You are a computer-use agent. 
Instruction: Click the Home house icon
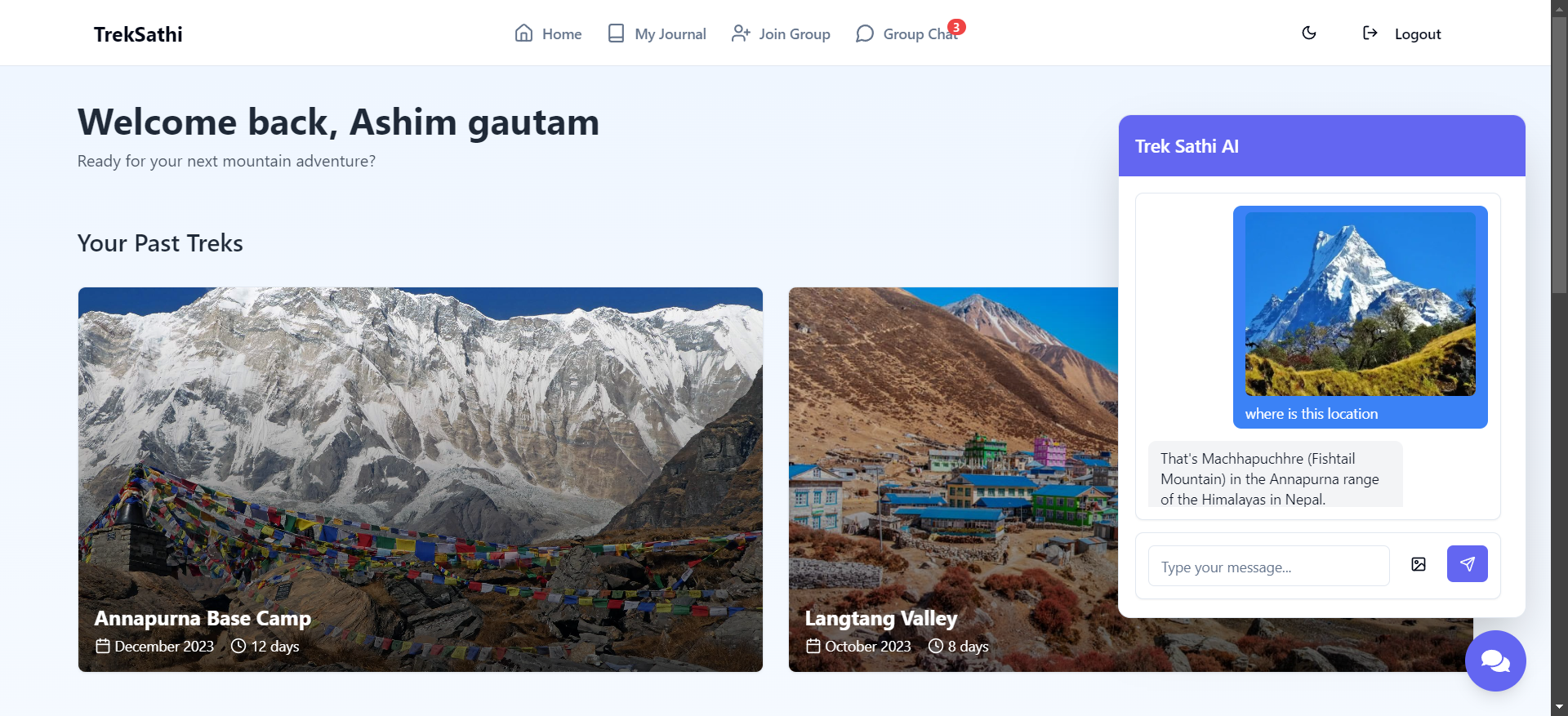pos(523,33)
